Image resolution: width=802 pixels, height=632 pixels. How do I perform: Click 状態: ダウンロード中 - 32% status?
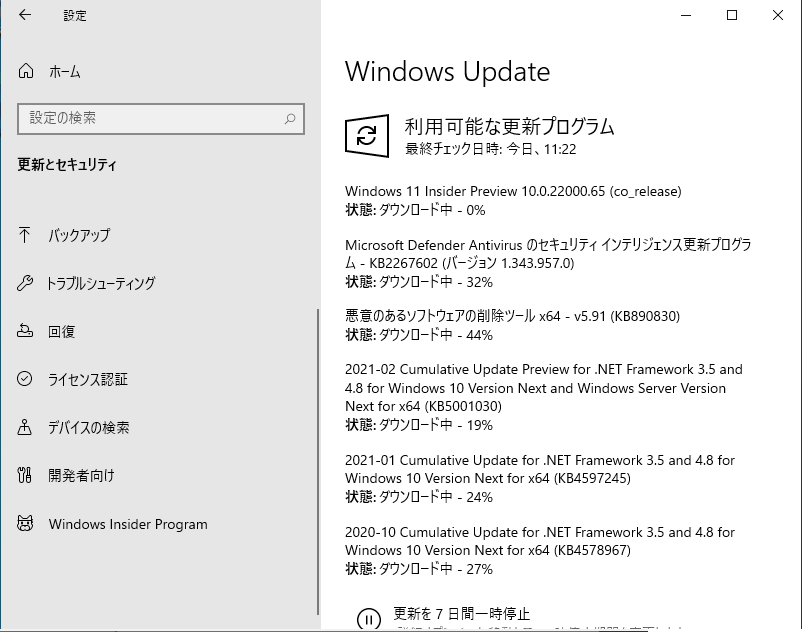[x=419, y=282]
